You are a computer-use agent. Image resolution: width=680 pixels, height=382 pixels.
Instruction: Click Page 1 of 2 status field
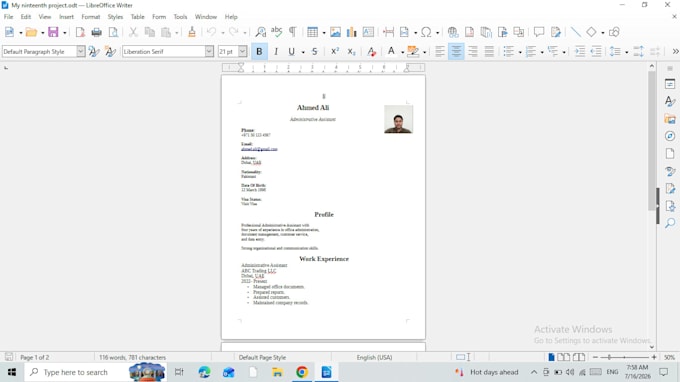(35, 357)
